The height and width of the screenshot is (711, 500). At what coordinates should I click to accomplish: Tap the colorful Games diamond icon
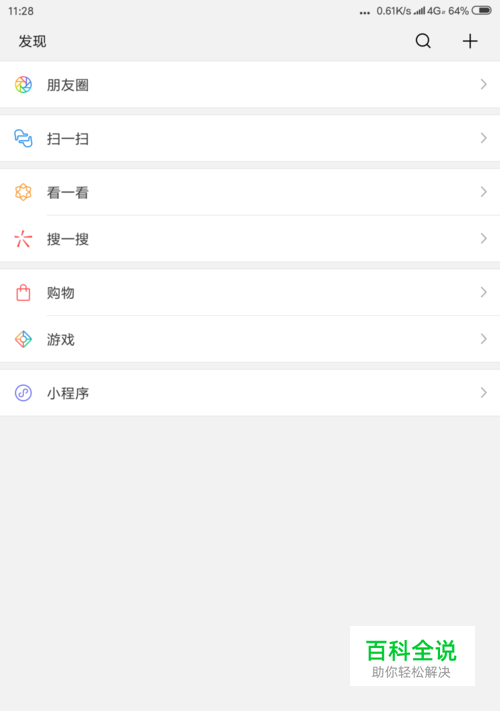[x=23, y=339]
